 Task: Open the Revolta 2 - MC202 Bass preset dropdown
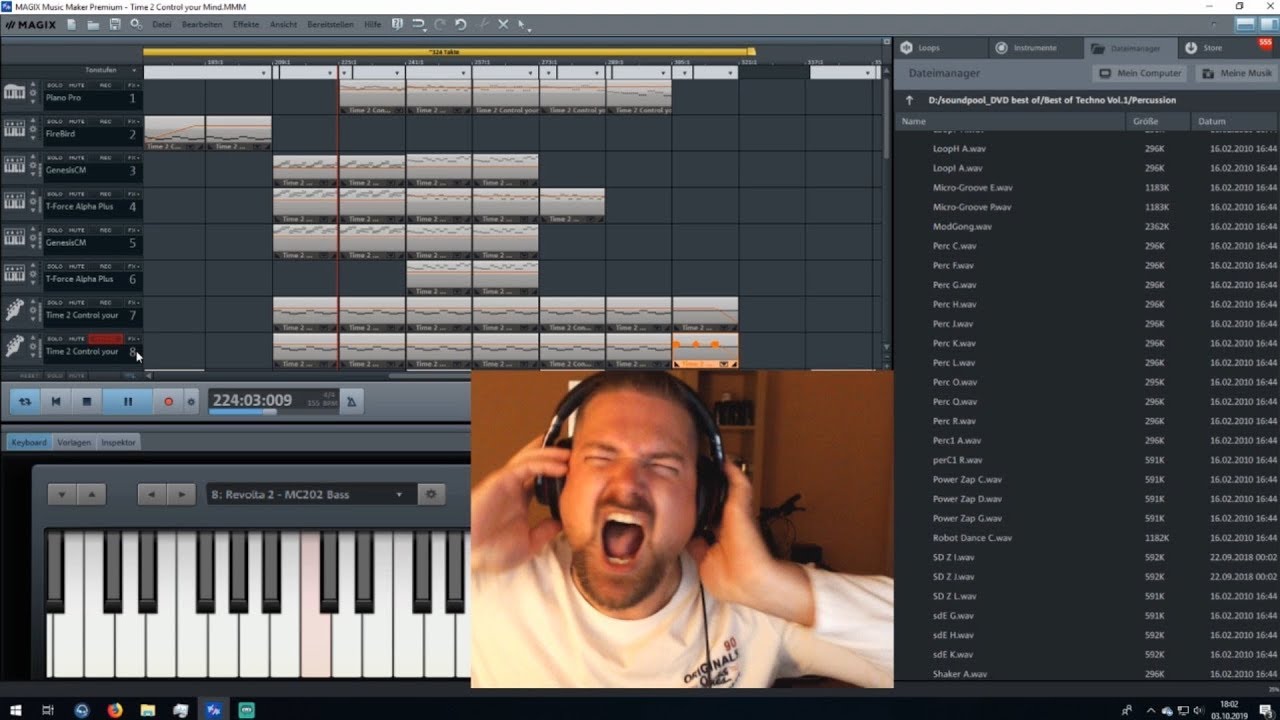310,494
